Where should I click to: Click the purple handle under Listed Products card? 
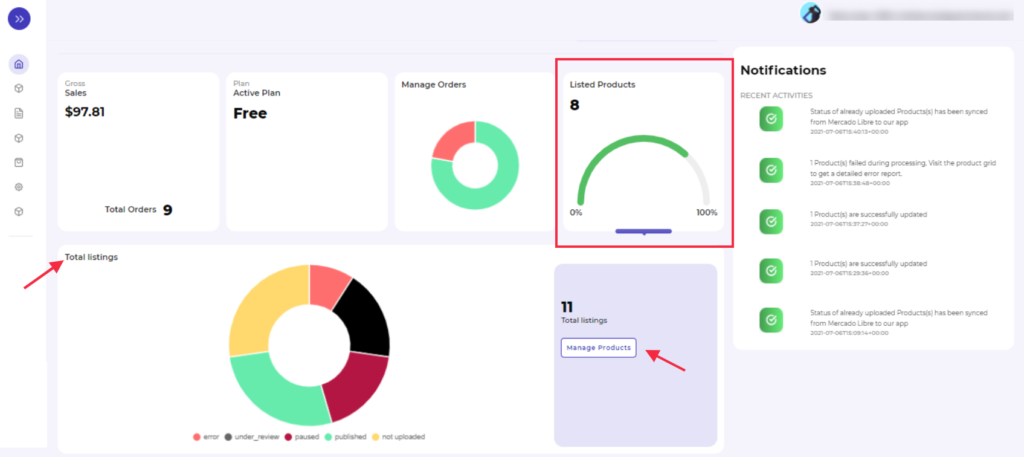643,231
